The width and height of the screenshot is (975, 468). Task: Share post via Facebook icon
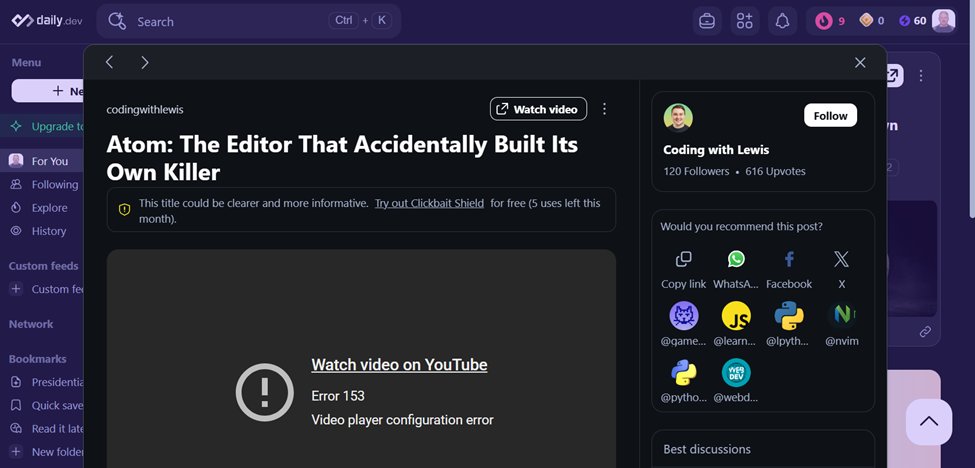[789, 259]
